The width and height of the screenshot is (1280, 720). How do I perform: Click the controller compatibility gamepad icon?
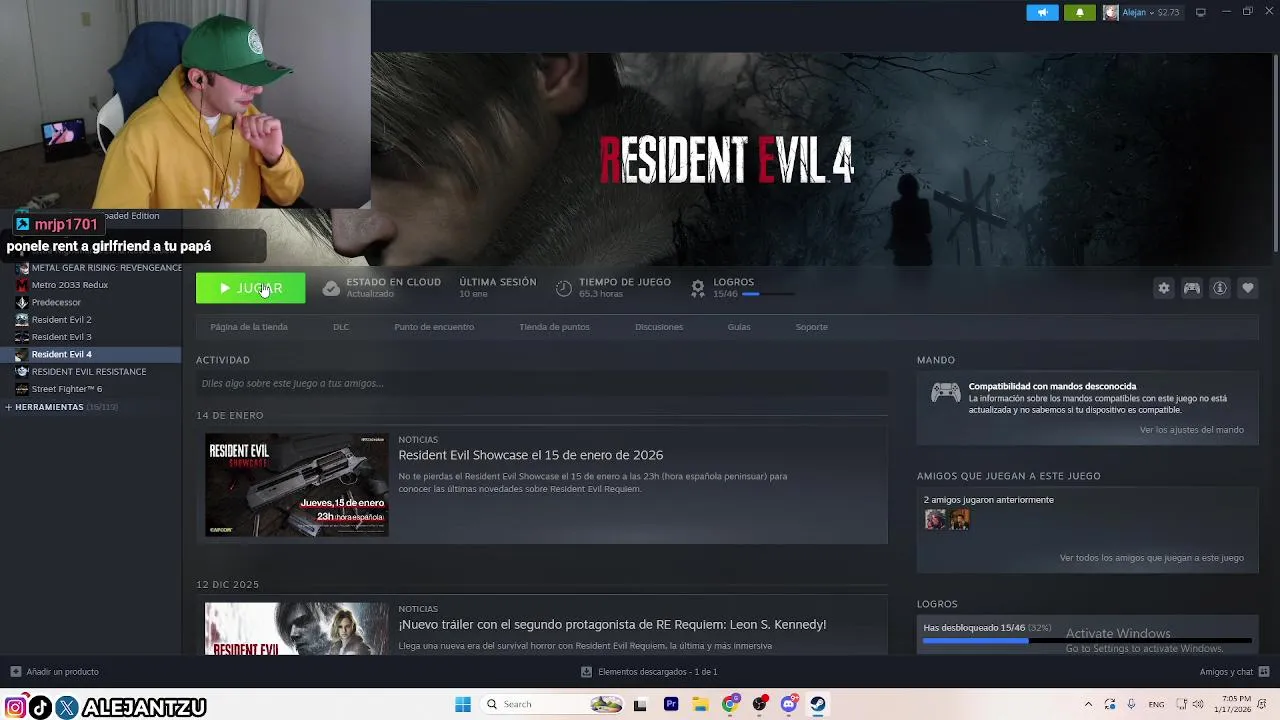[946, 393]
